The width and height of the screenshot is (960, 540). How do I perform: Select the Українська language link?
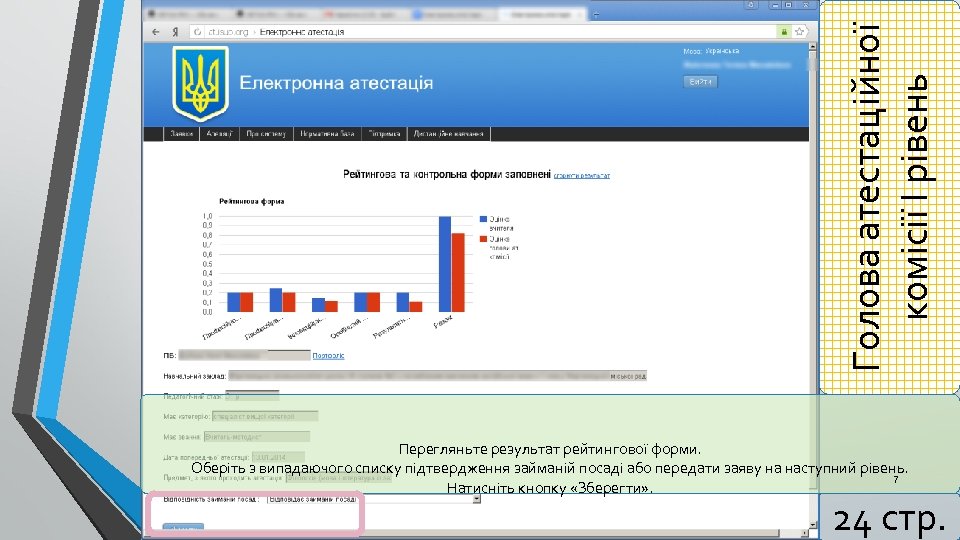click(722, 51)
